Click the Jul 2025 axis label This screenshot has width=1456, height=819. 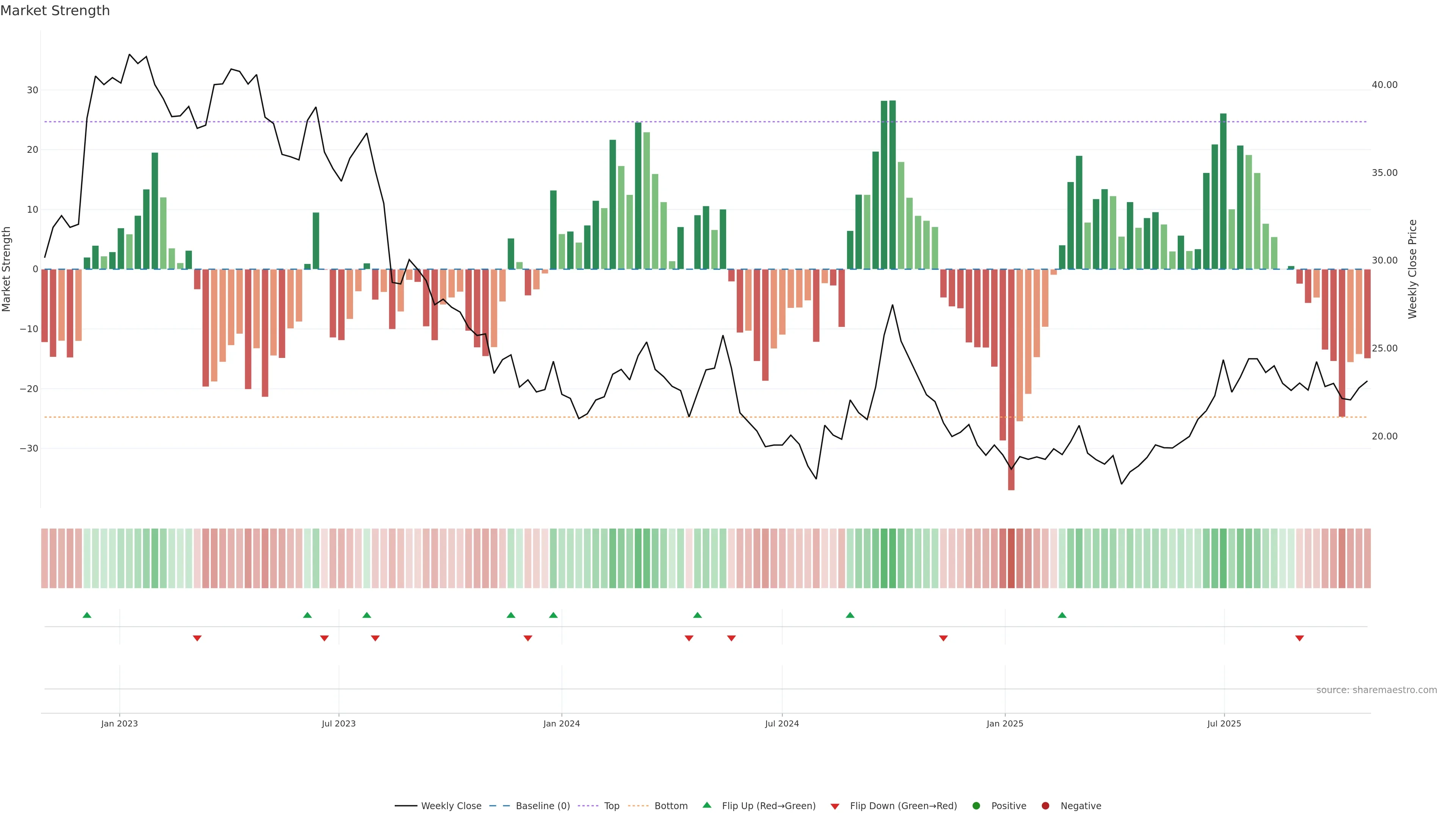pos(1224,723)
